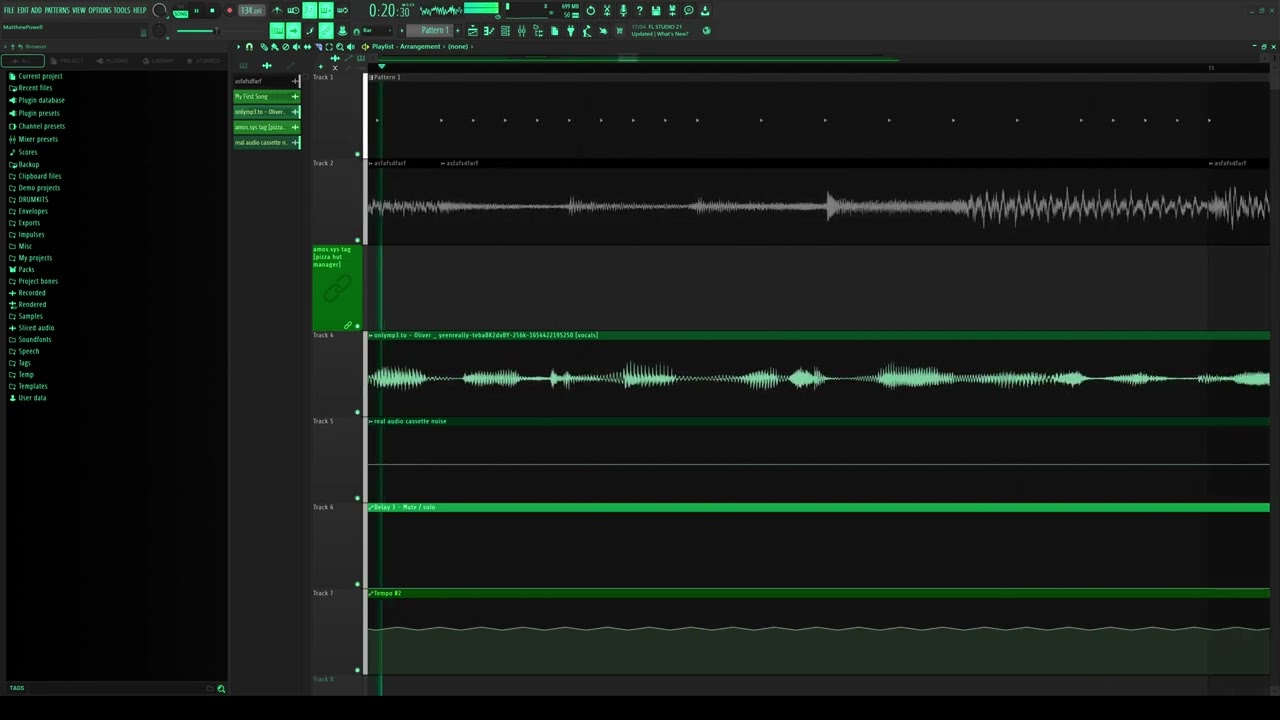Viewport: 1280px width, 720px height.
Task: Select the playlist Mute tool icon
Action: tap(296, 47)
